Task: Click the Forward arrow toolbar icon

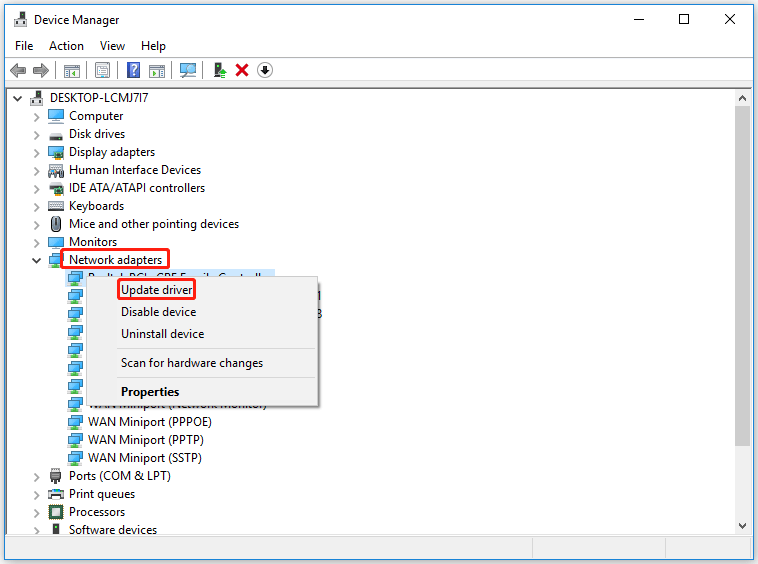Action: [x=41, y=71]
